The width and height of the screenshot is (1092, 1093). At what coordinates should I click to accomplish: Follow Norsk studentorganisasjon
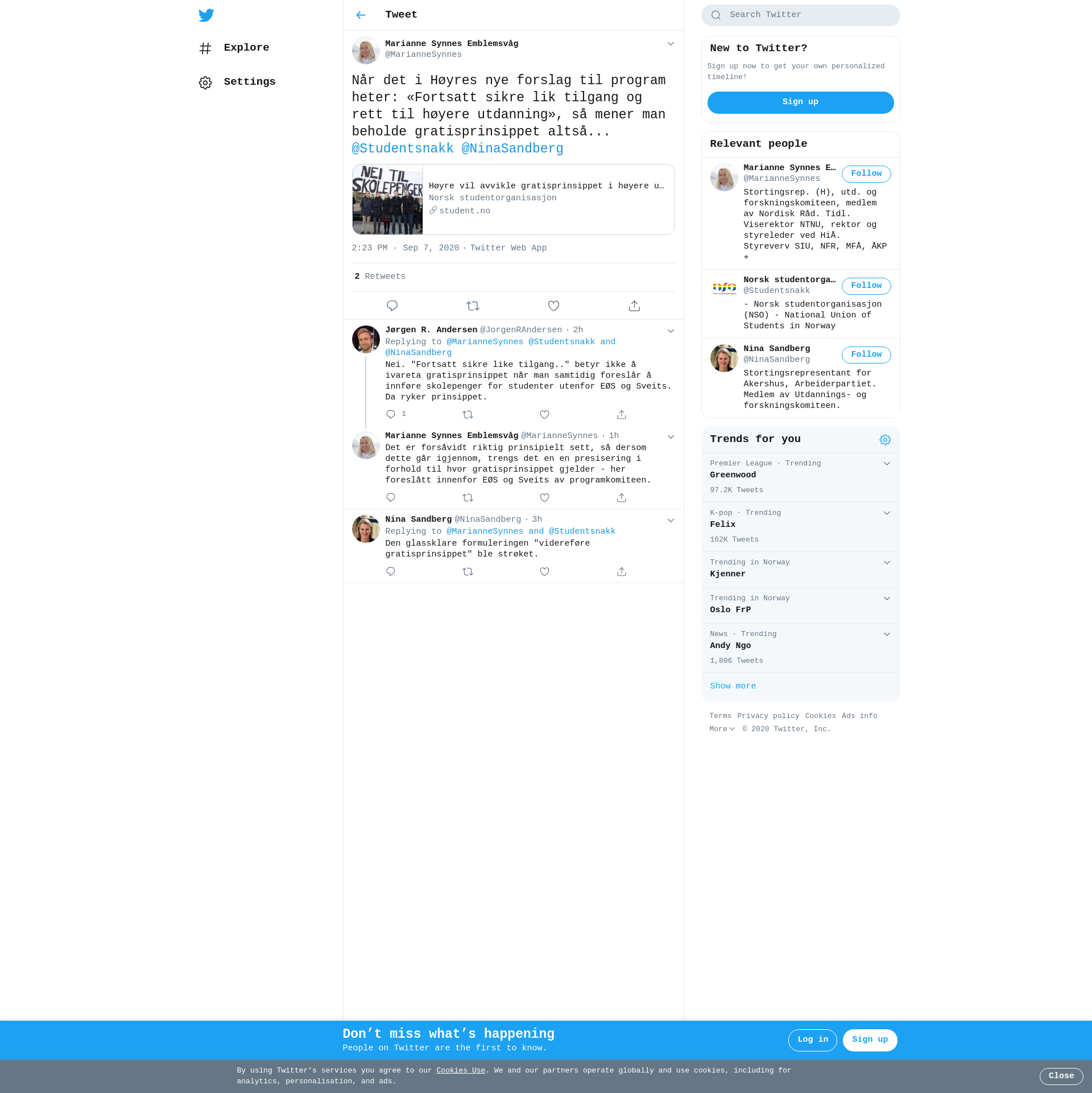coord(866,286)
